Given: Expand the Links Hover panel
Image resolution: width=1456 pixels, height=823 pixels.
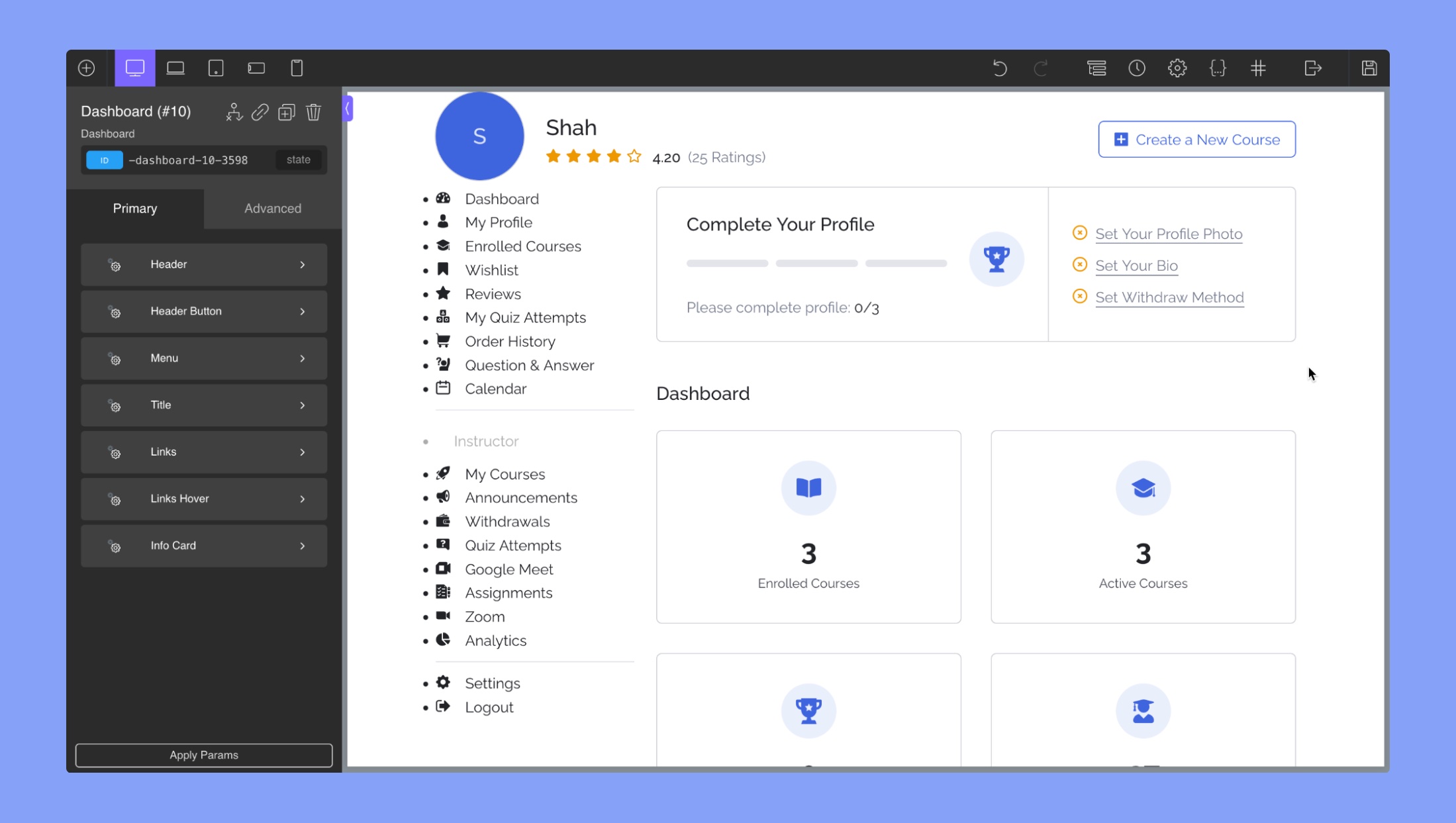Looking at the screenshot, I should coord(204,498).
